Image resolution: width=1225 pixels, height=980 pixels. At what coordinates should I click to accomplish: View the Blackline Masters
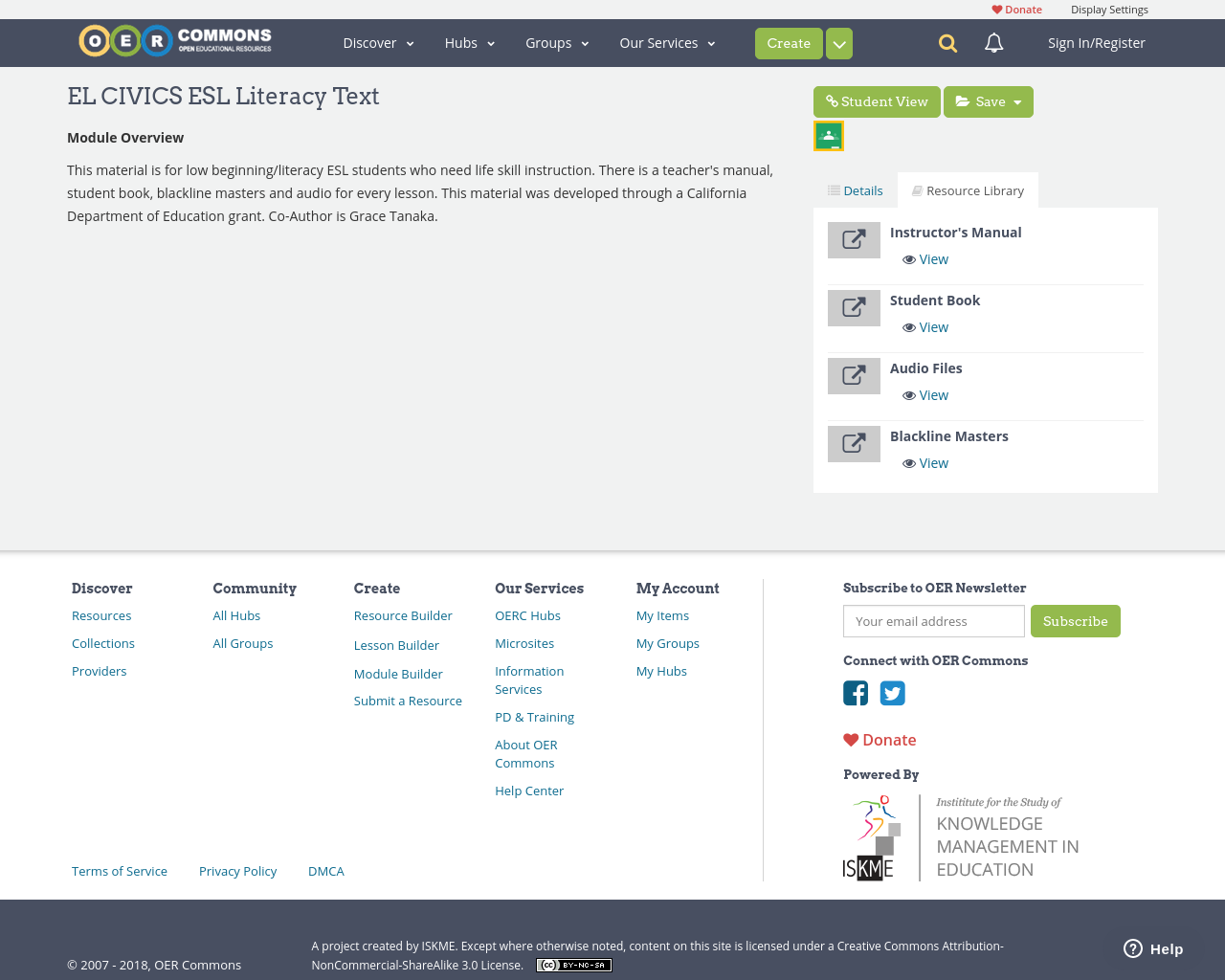tap(925, 463)
